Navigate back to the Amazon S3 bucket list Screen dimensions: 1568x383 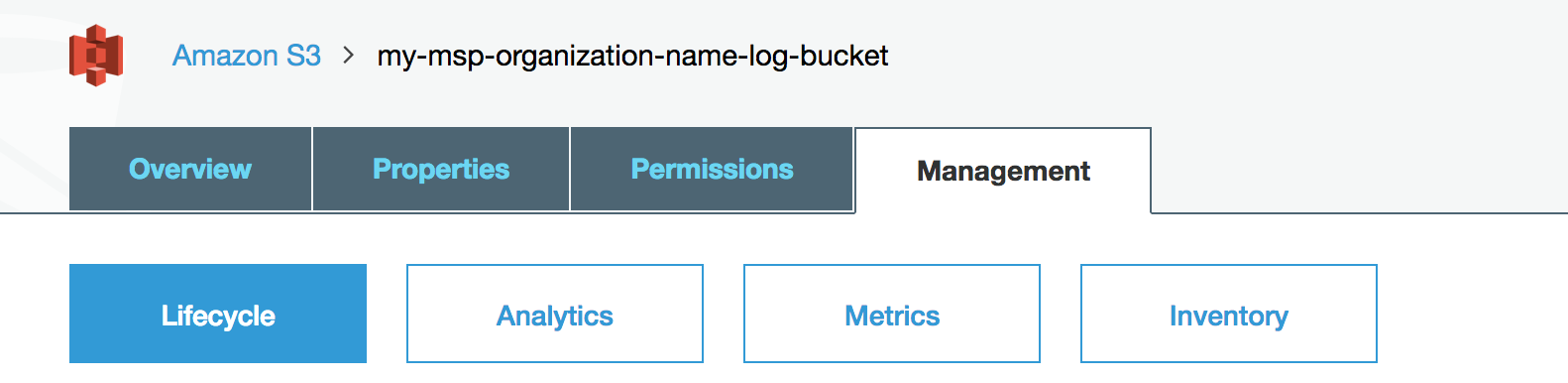(x=247, y=56)
